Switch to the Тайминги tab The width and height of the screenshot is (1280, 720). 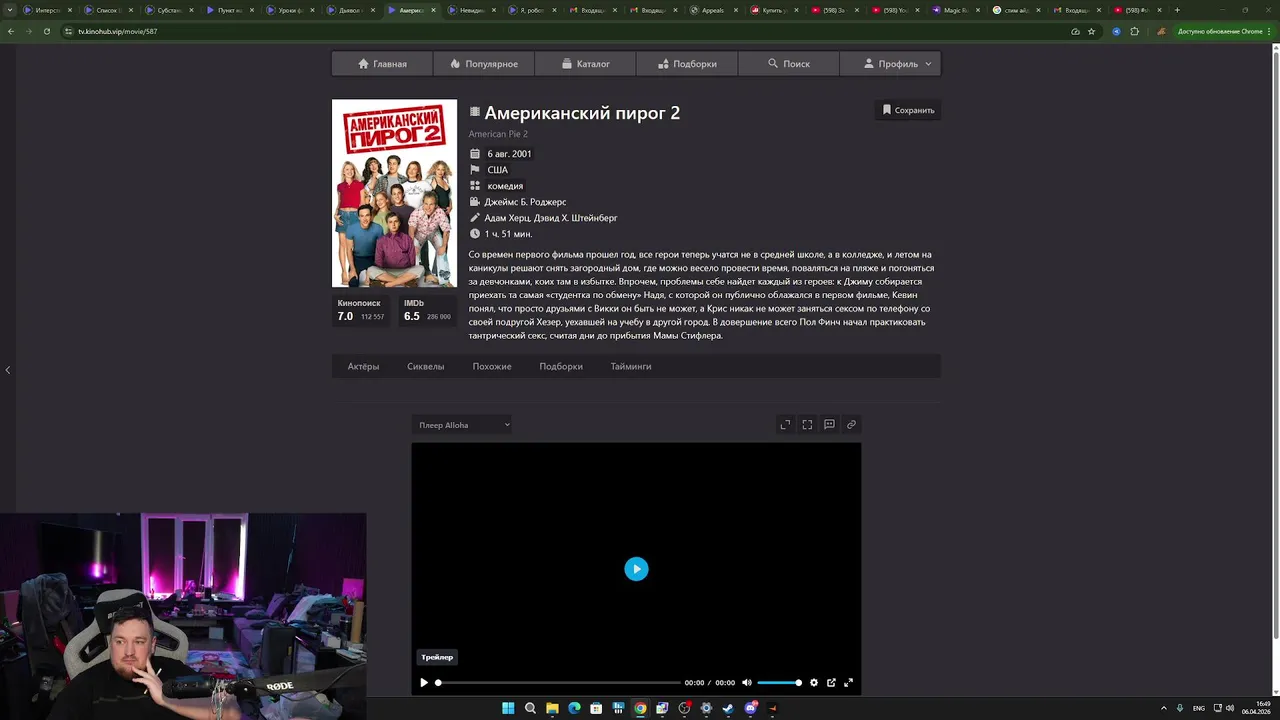click(631, 367)
